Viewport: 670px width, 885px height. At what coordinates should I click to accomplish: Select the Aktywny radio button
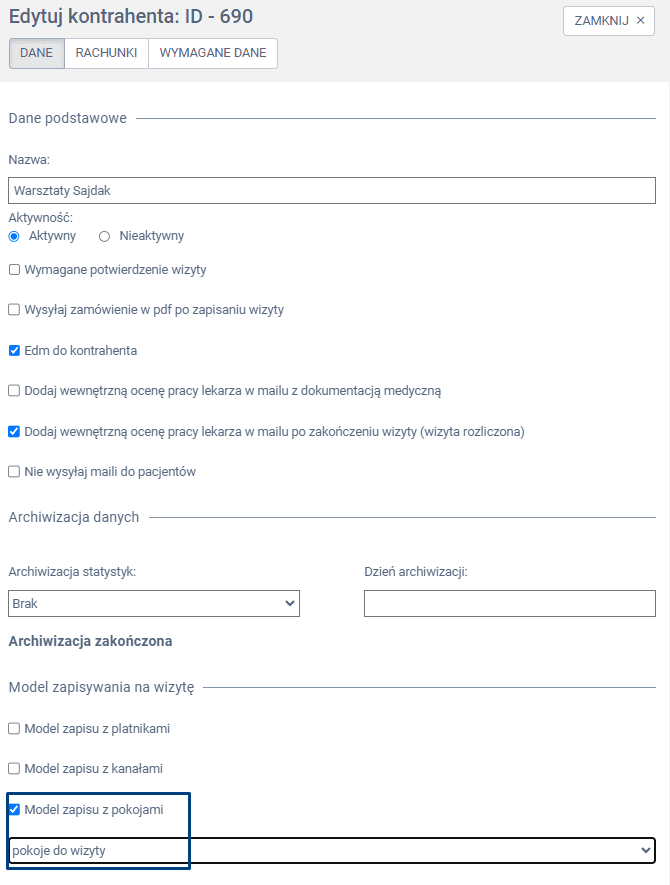click(14, 236)
